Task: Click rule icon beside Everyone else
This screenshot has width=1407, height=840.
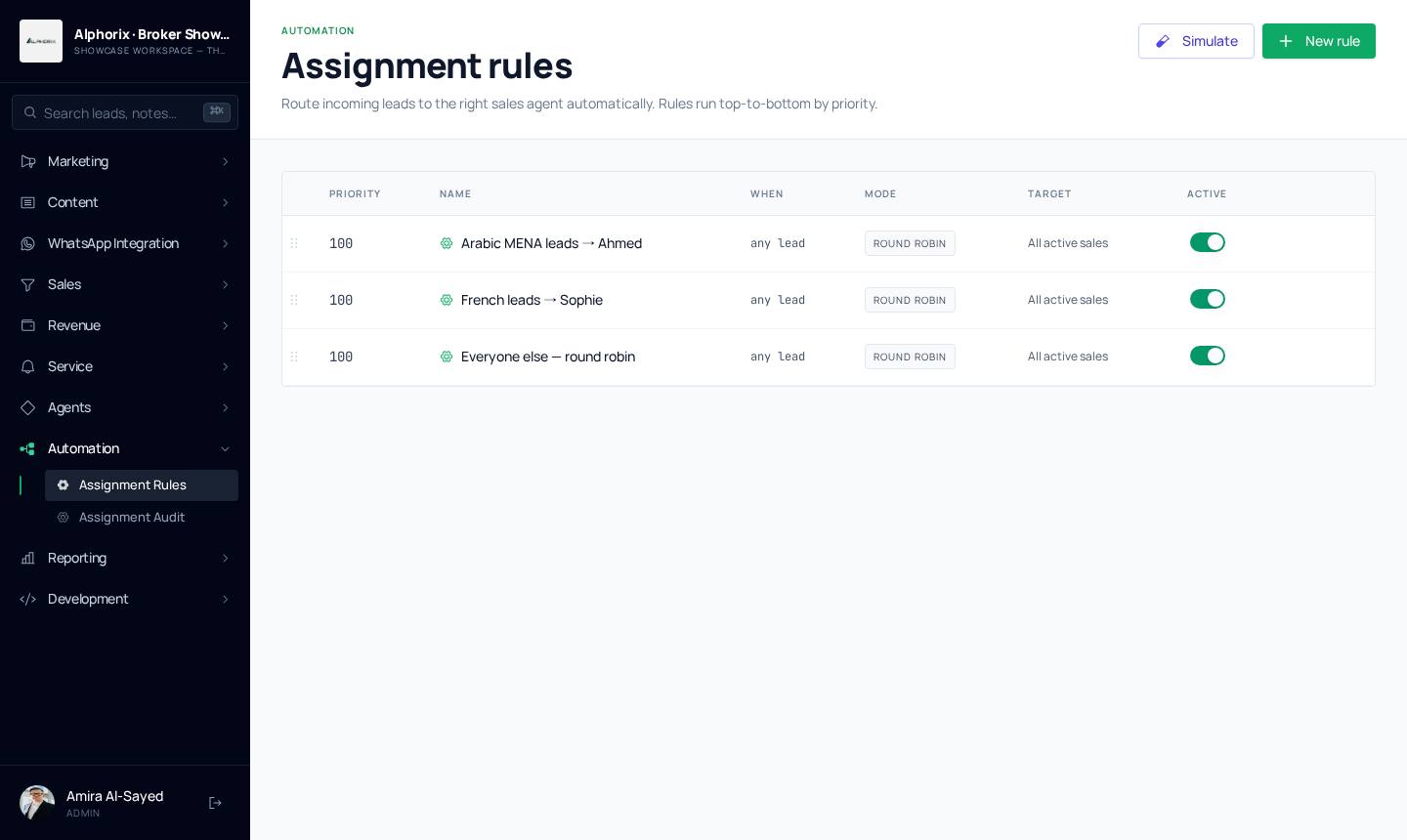Action: (447, 357)
